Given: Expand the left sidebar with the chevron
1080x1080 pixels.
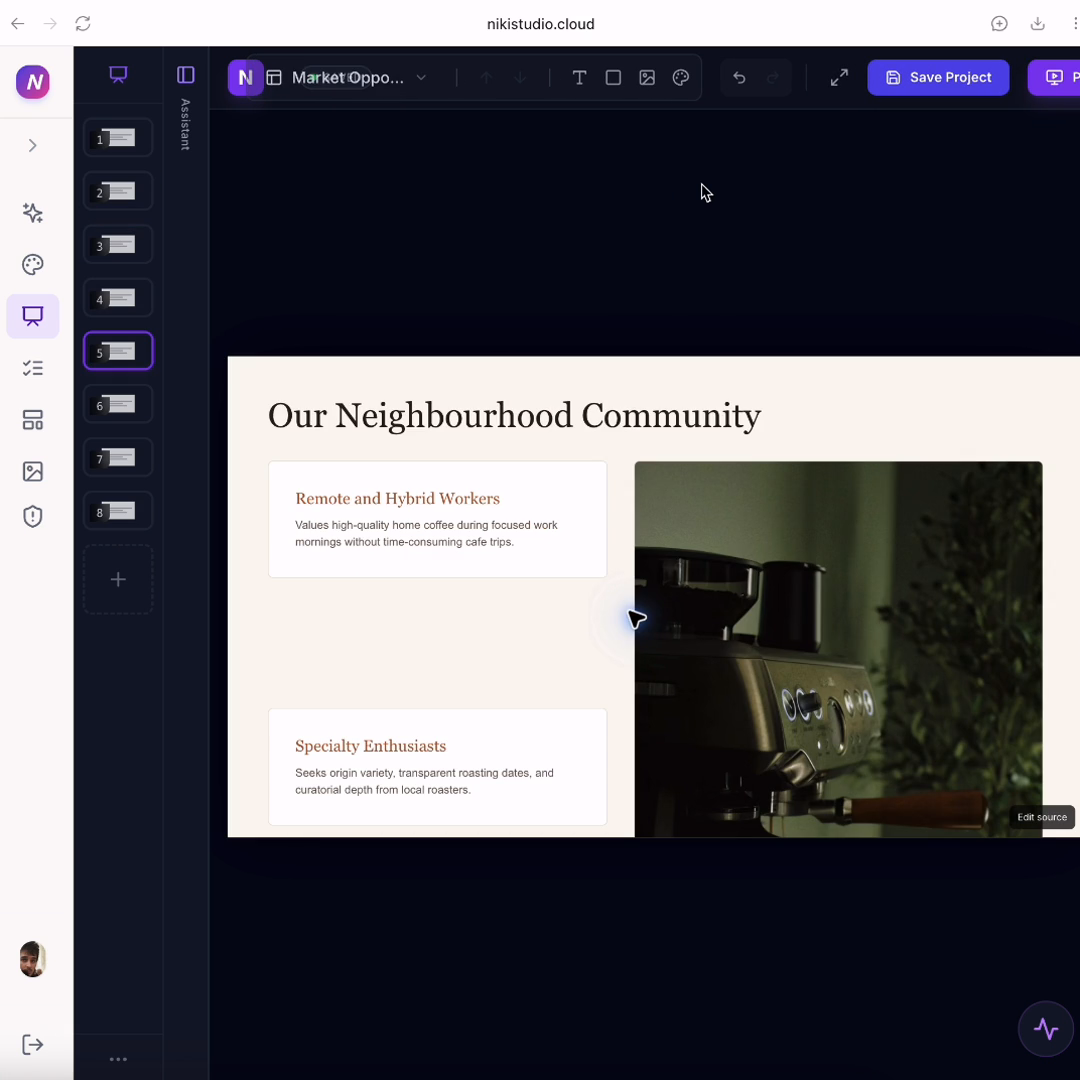Looking at the screenshot, I should pos(32,145).
